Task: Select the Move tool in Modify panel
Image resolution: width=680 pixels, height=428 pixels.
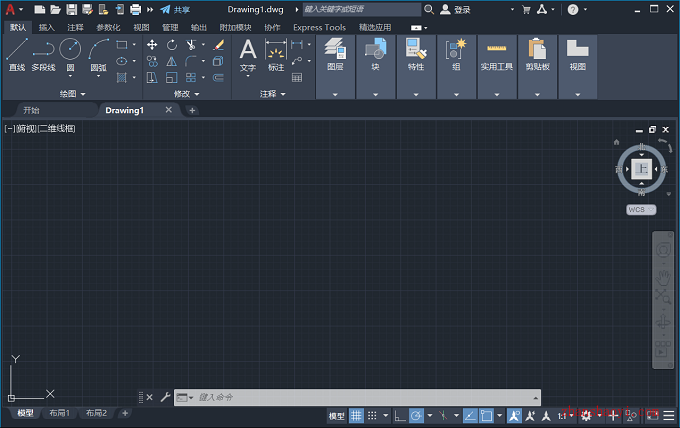Action: 152,45
